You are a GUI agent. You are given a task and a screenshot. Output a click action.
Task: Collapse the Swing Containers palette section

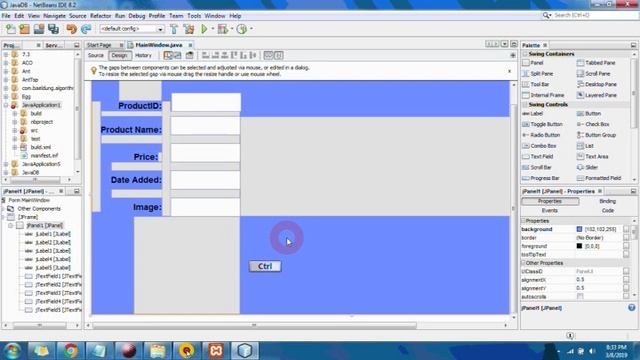click(x=525, y=54)
